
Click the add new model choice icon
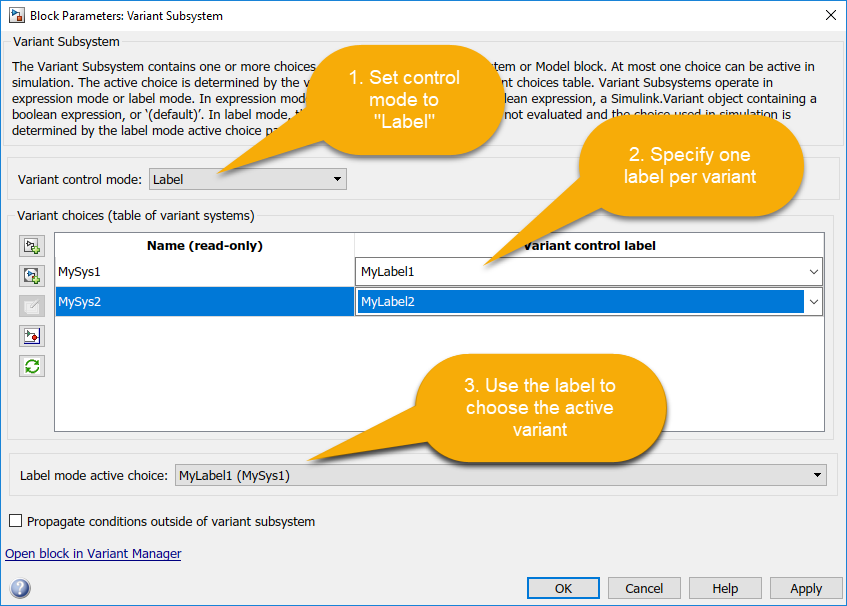tap(32, 276)
